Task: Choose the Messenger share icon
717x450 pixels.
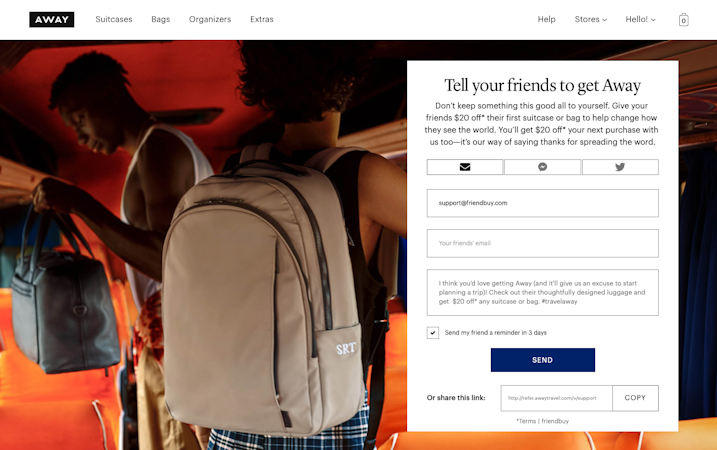Action: pos(542,167)
